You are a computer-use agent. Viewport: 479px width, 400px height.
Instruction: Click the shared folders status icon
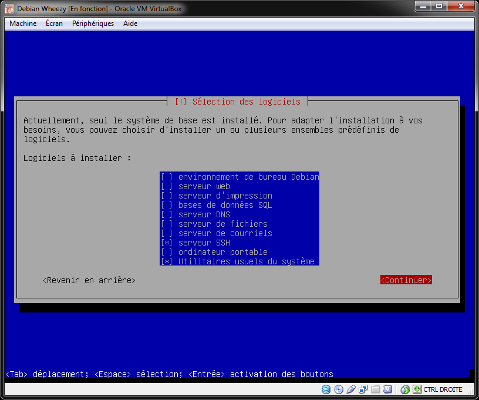point(376,389)
